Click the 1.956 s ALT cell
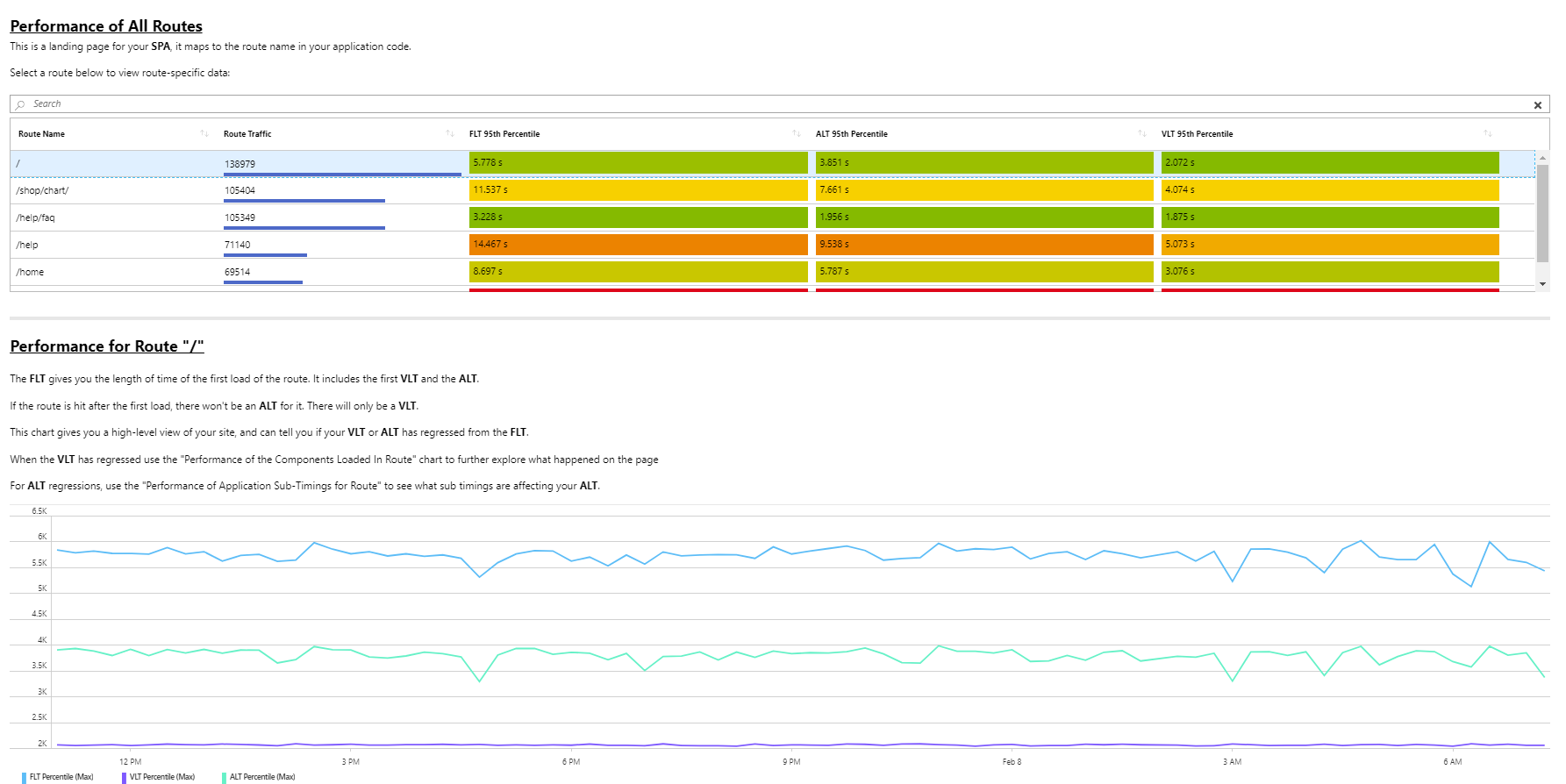1566x784 pixels. coord(984,217)
